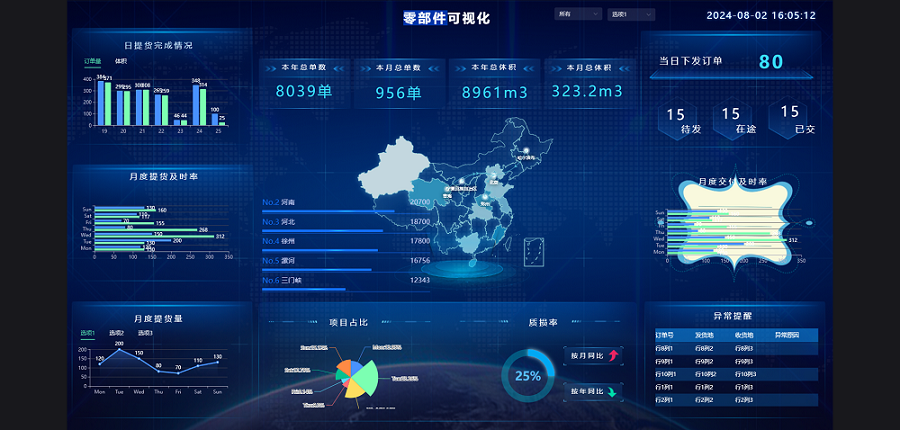Switch to the 体积 tab
Image resolution: width=900 pixels, height=430 pixels.
120,62
